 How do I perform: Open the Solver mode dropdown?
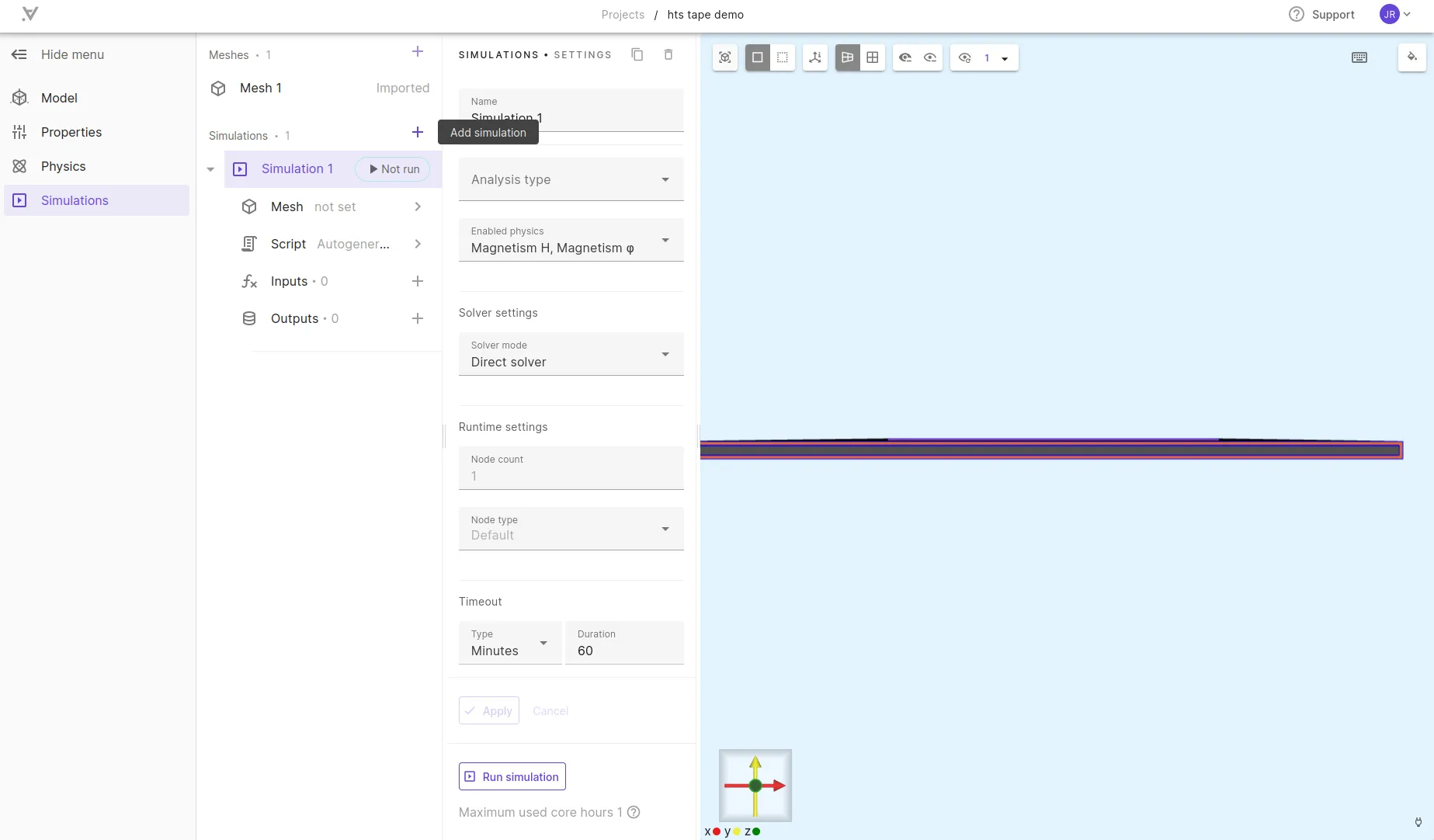(x=571, y=354)
